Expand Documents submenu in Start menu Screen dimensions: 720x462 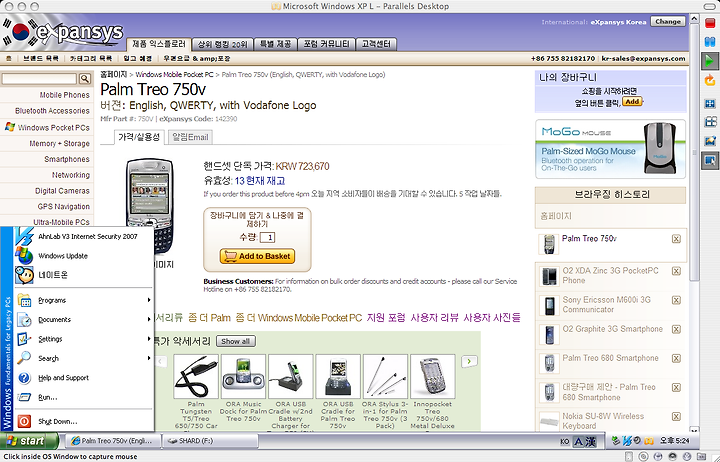(84, 320)
